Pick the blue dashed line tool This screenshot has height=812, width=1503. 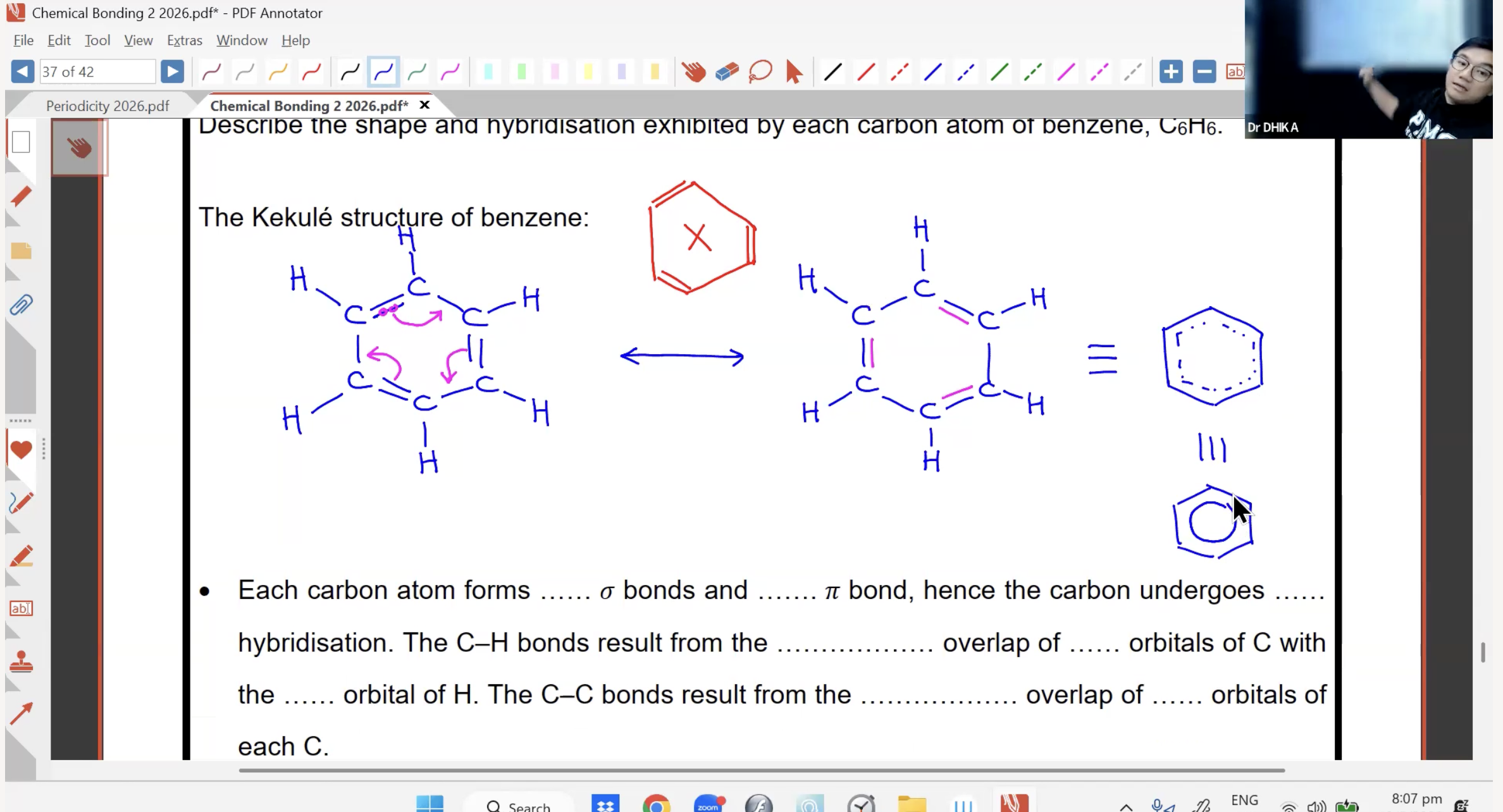pos(966,71)
